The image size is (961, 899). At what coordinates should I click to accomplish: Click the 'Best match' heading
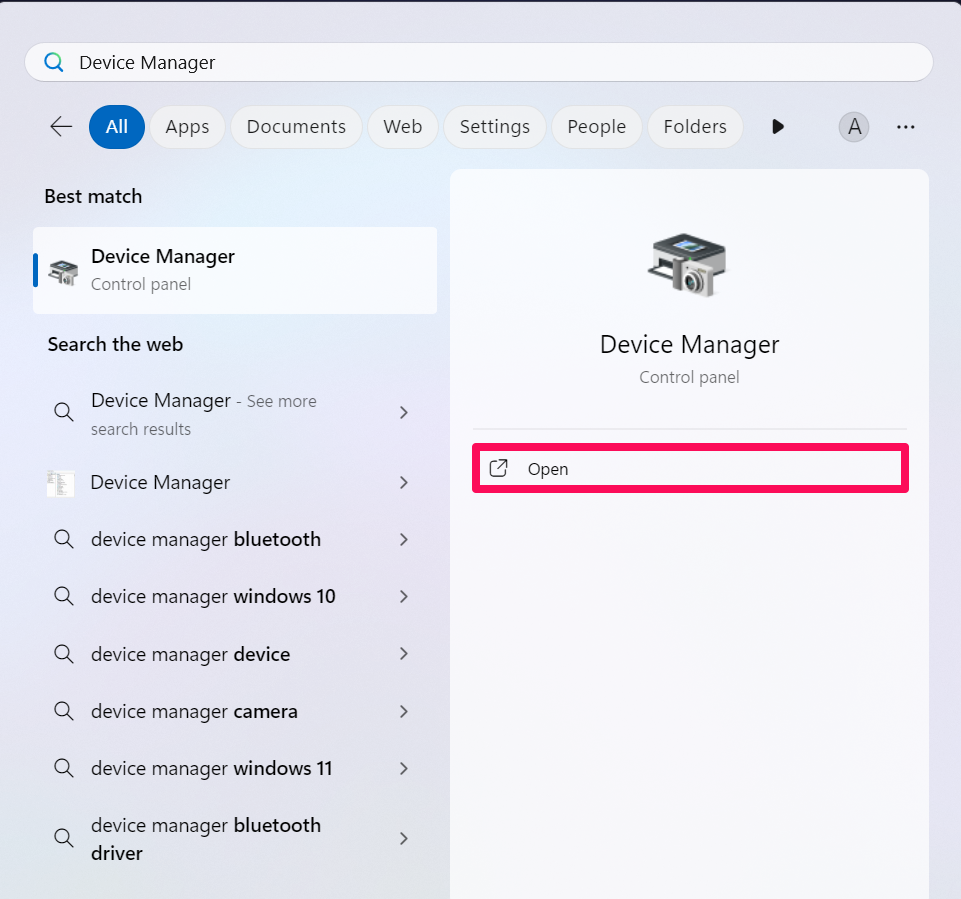tap(93, 196)
